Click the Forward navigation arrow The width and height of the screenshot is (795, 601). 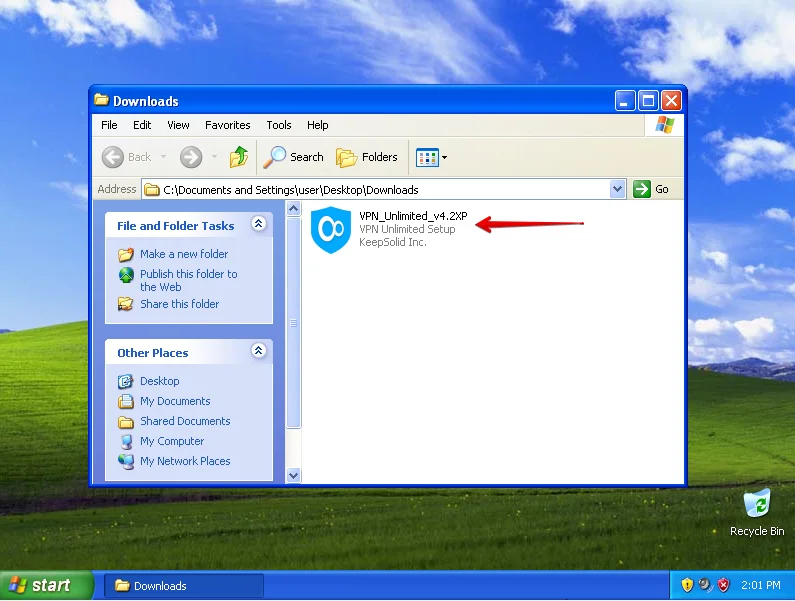(x=191, y=157)
